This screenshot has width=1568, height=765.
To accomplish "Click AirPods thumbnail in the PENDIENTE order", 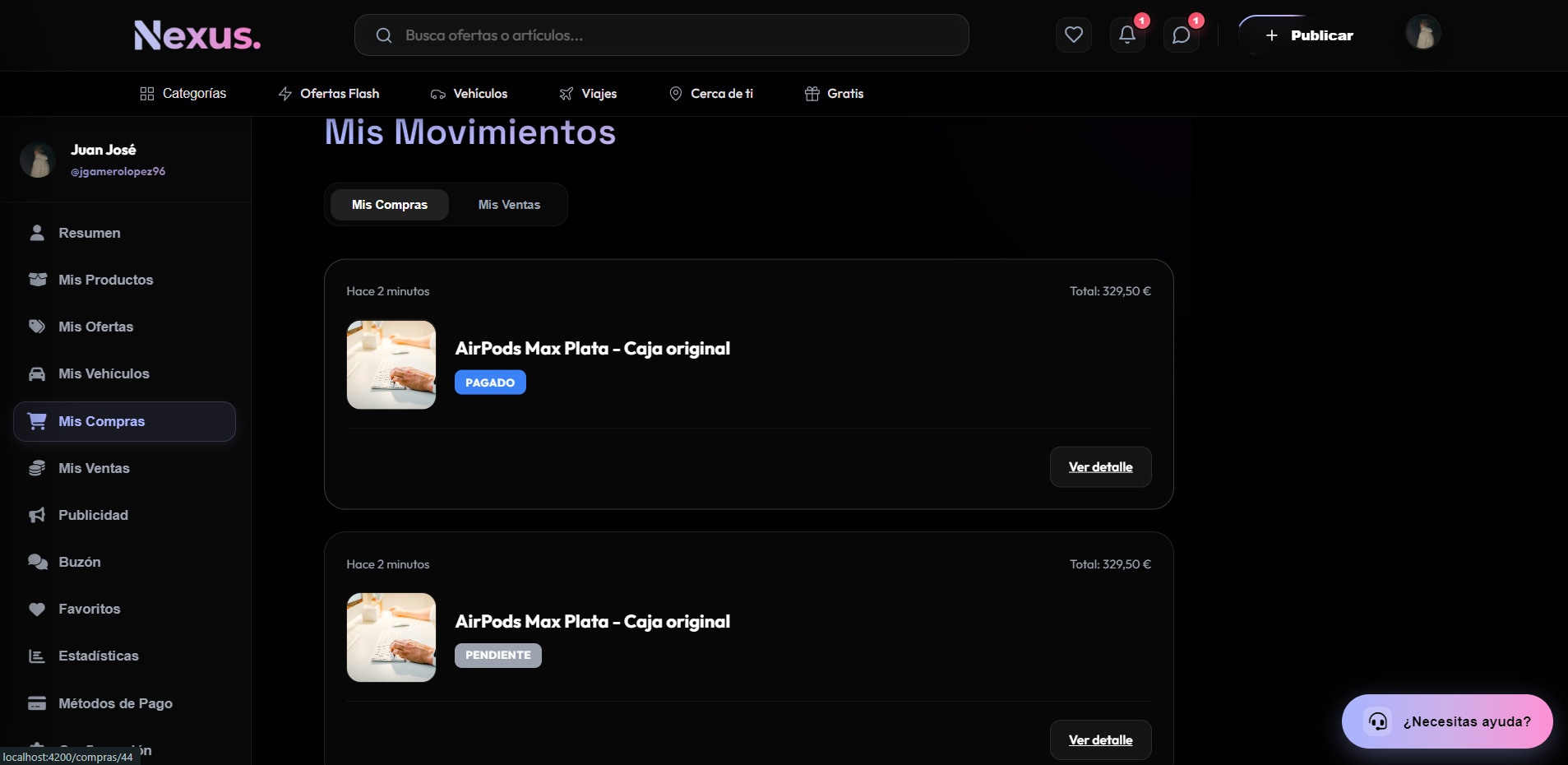I will click(x=391, y=637).
